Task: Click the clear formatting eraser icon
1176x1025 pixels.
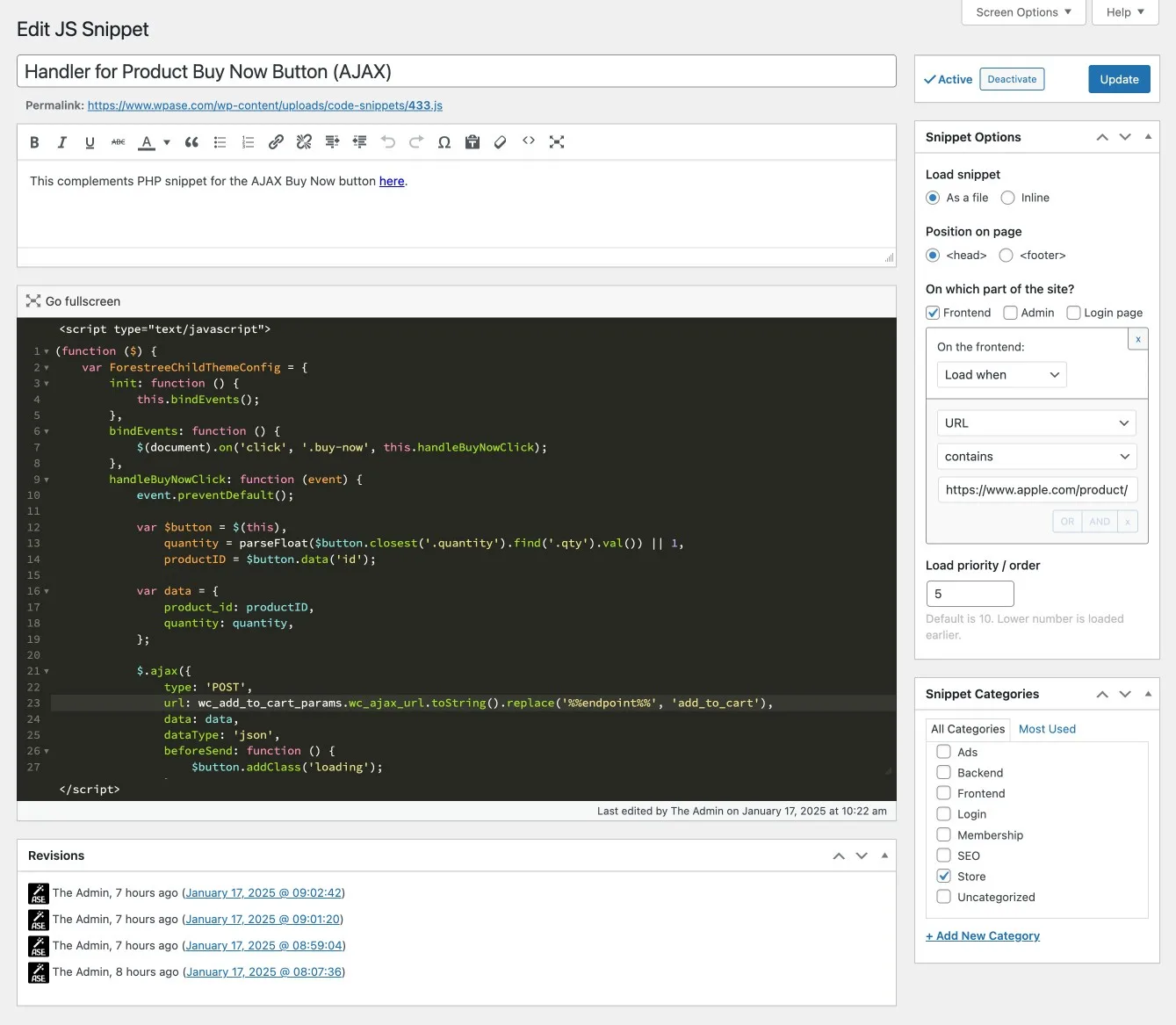Action: tap(501, 142)
